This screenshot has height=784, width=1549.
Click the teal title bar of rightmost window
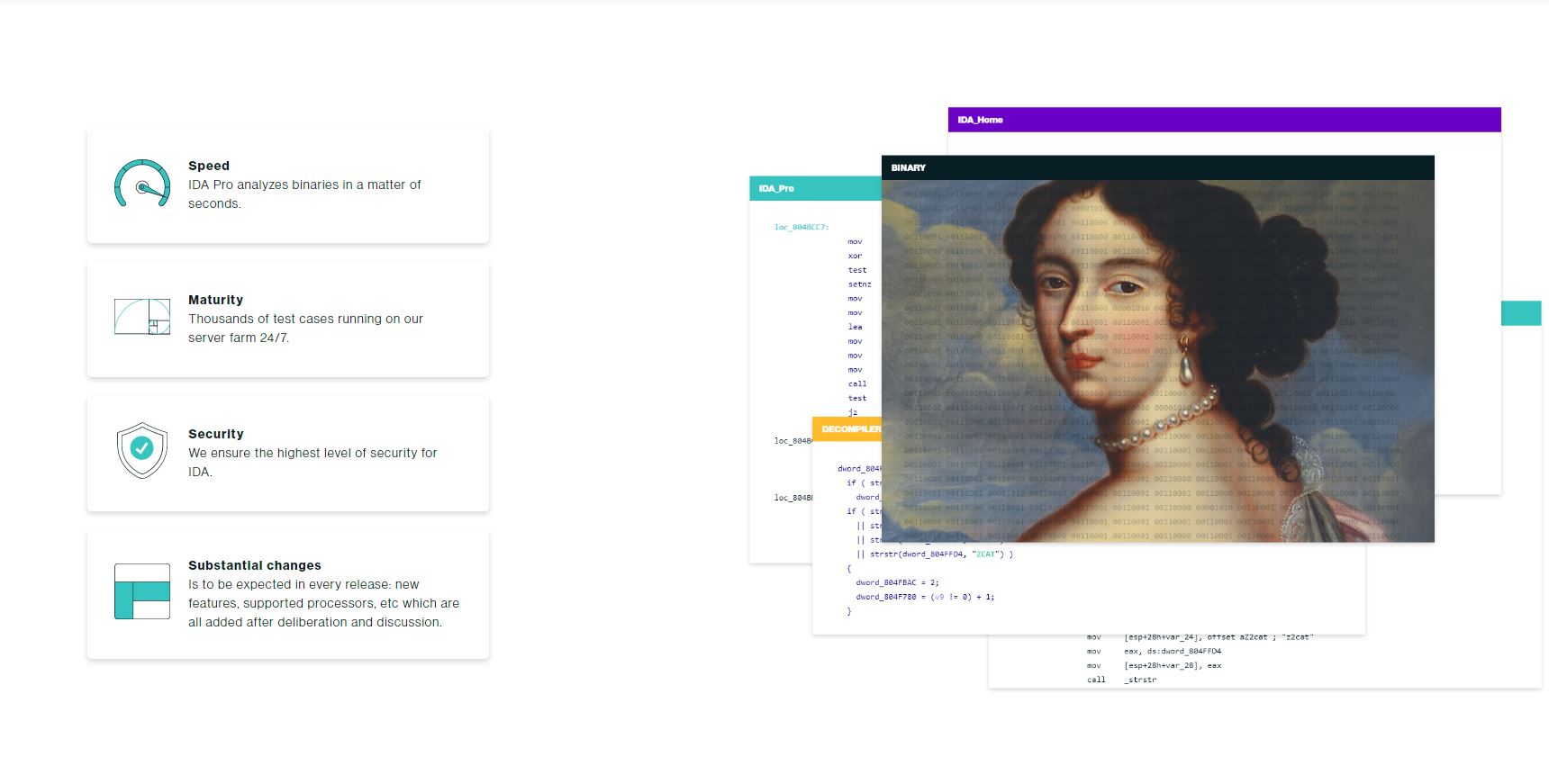tap(1521, 313)
